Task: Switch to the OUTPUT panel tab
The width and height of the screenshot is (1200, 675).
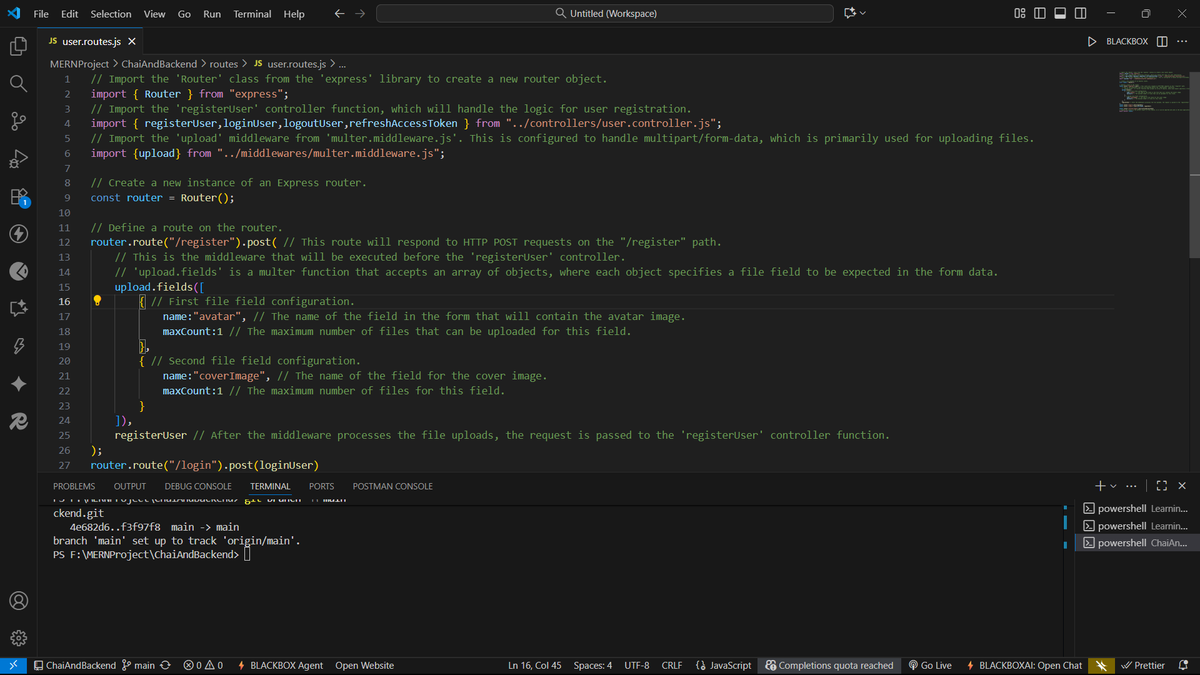Action: pos(130,486)
